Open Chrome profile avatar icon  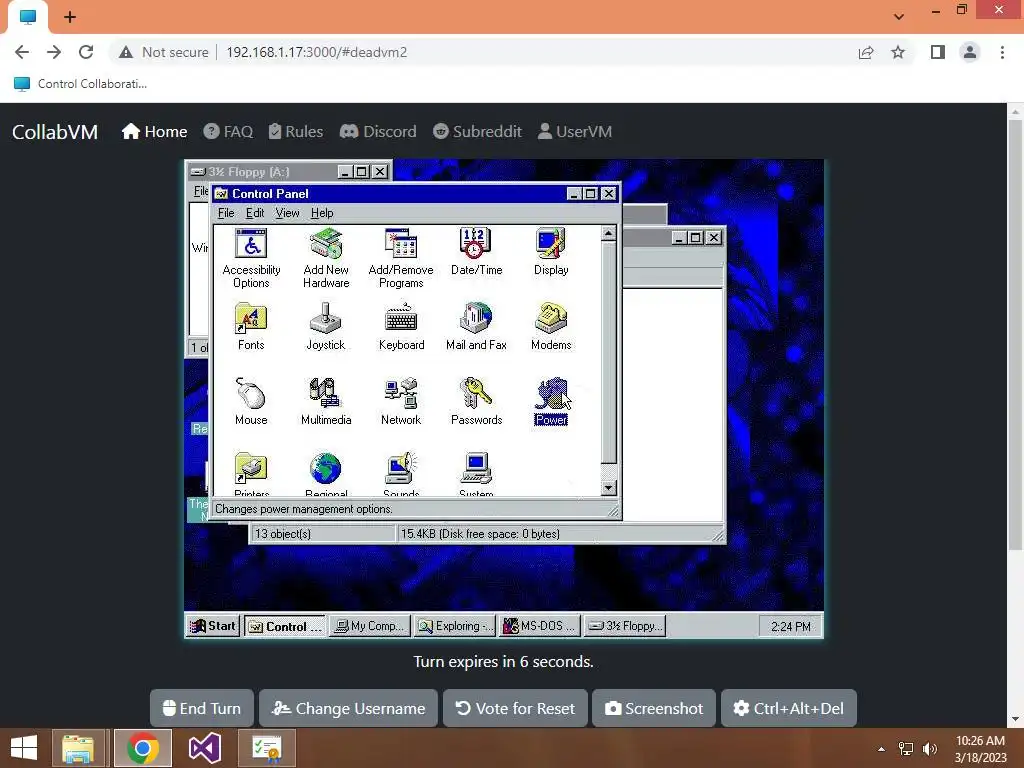coord(970,52)
